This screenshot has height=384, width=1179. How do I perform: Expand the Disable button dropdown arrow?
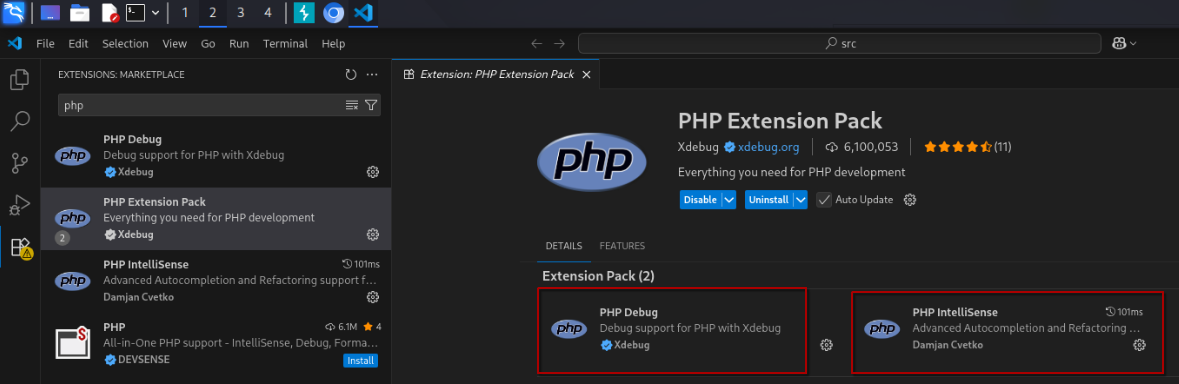click(x=728, y=200)
